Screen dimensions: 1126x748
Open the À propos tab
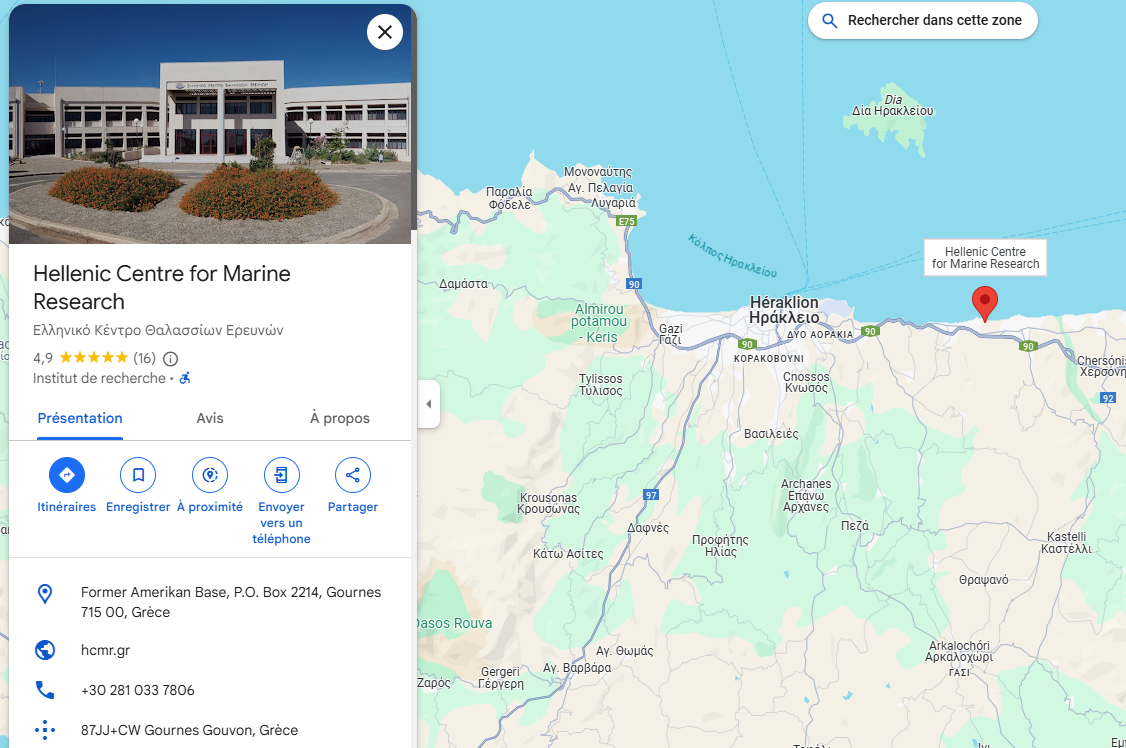click(x=340, y=419)
